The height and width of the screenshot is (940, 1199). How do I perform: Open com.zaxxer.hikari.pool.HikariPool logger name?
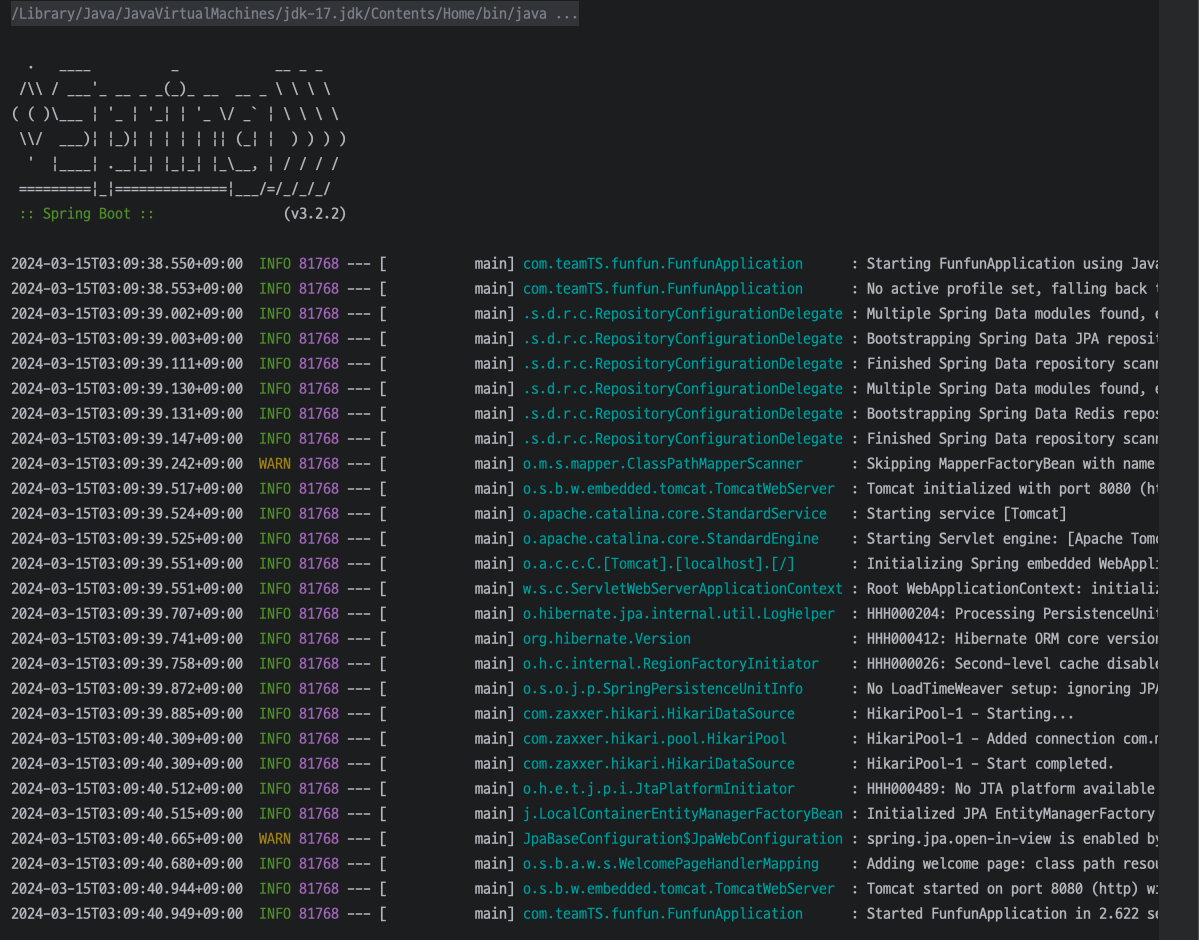[655, 739]
